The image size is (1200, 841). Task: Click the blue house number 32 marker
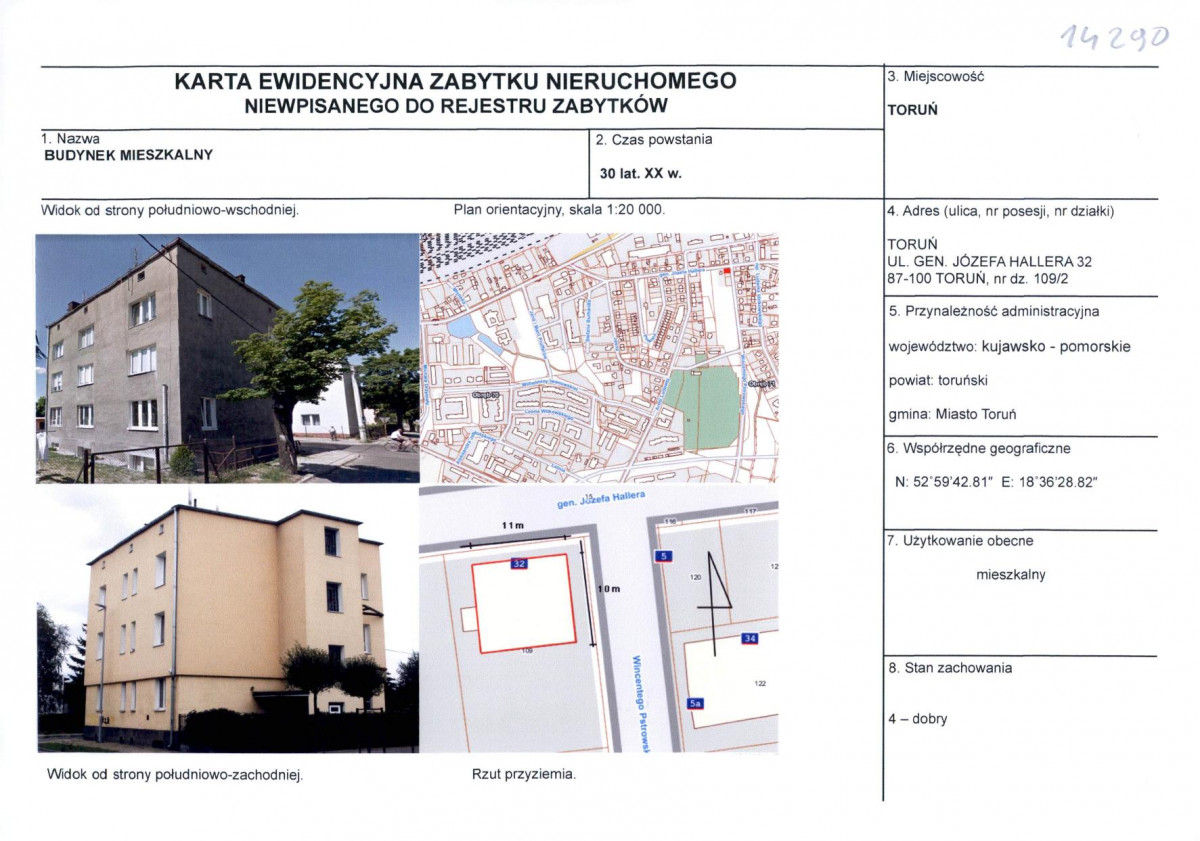518,564
